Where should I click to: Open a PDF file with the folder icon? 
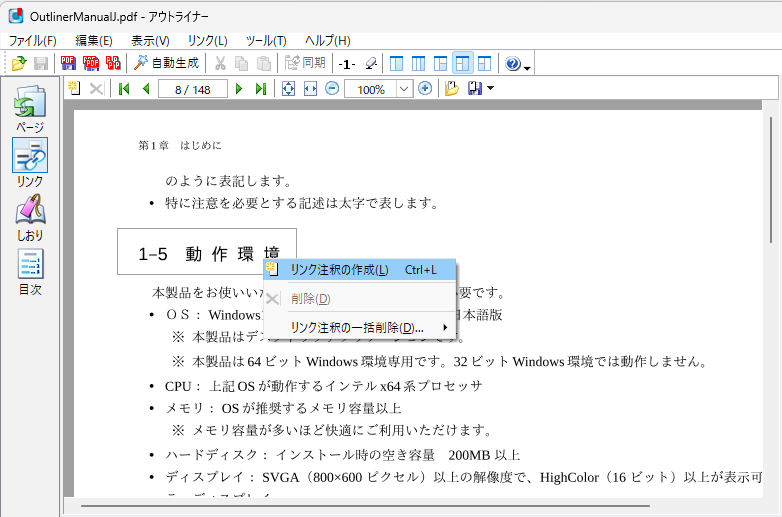pyautogui.click(x=19, y=63)
